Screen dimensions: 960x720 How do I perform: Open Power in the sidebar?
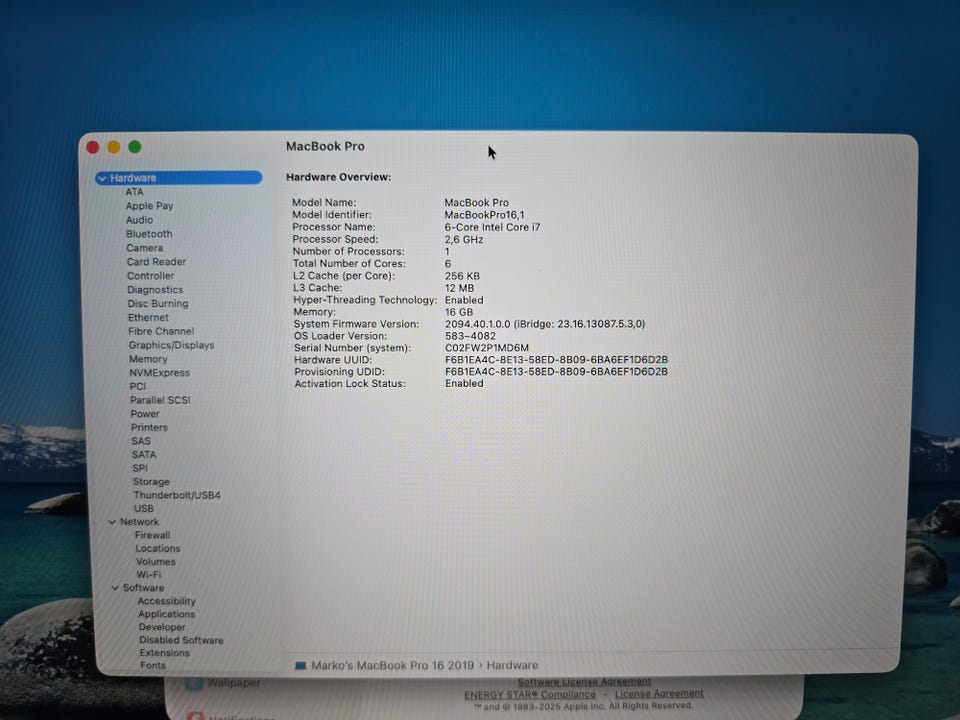(x=145, y=414)
